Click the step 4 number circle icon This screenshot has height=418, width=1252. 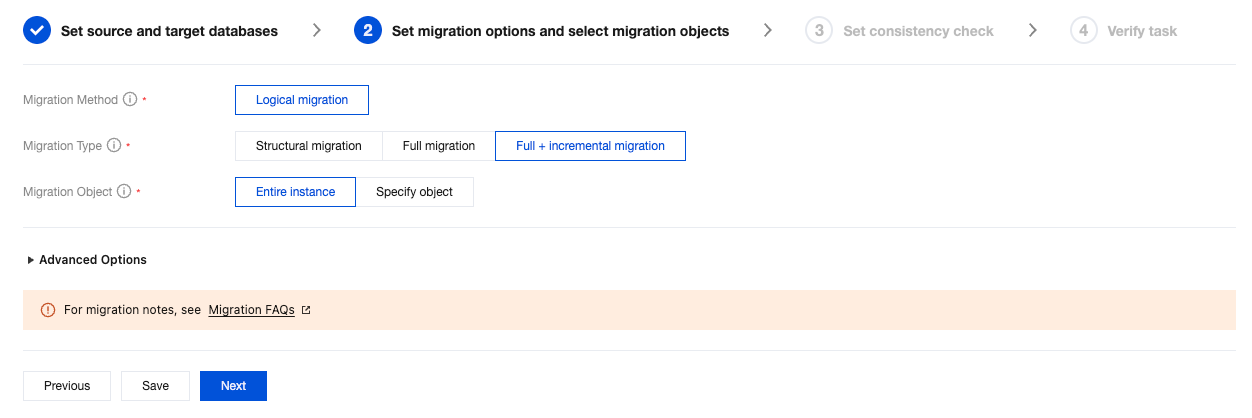(1083, 31)
